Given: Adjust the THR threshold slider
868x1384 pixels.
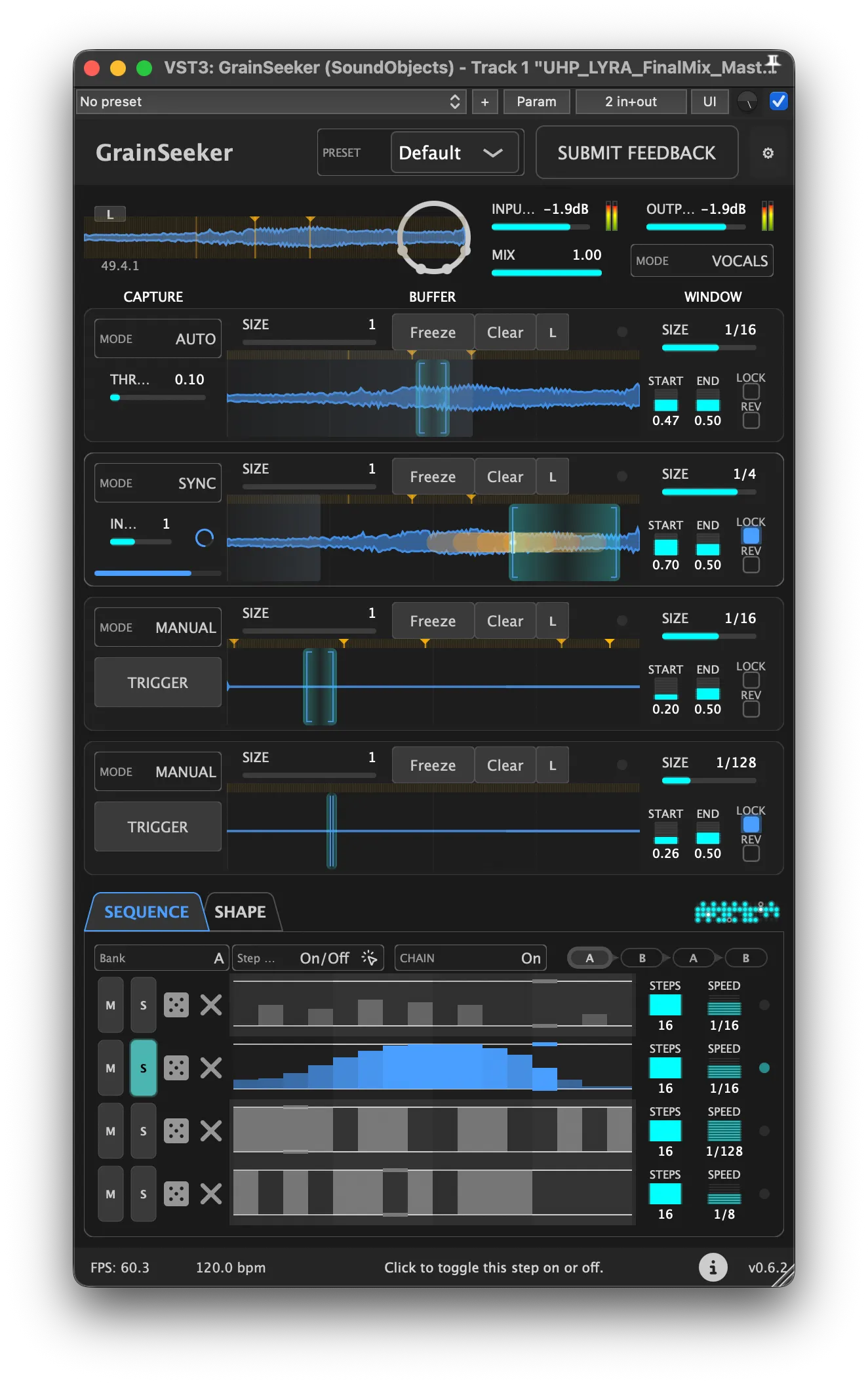Looking at the screenshot, I should coord(158,397).
